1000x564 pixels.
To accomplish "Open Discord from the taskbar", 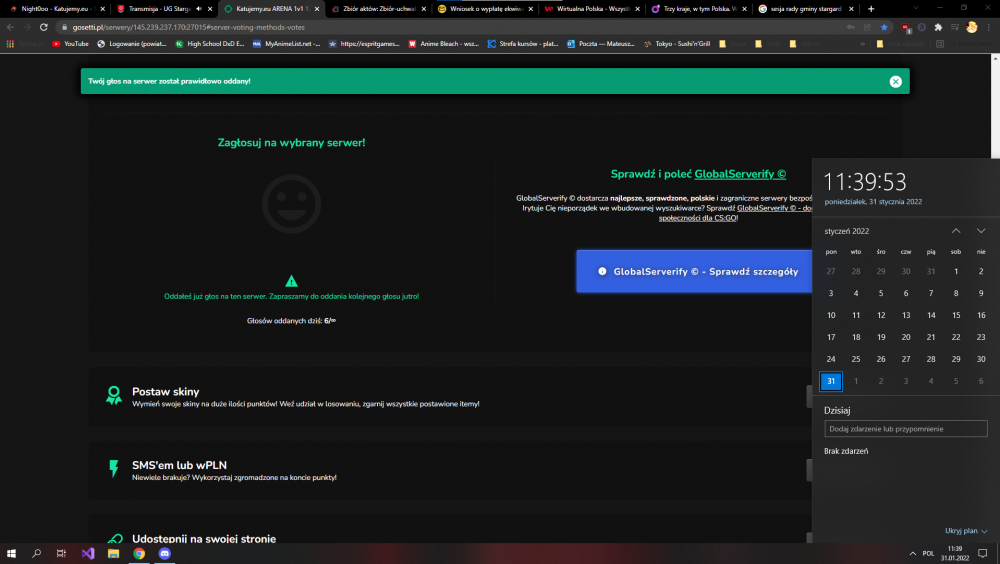I will (165, 553).
